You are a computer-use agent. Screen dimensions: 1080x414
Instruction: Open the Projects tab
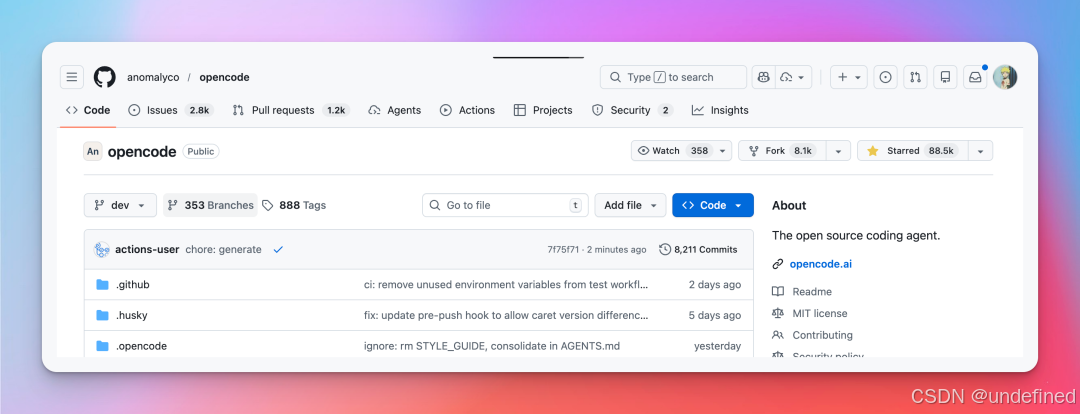[543, 110]
